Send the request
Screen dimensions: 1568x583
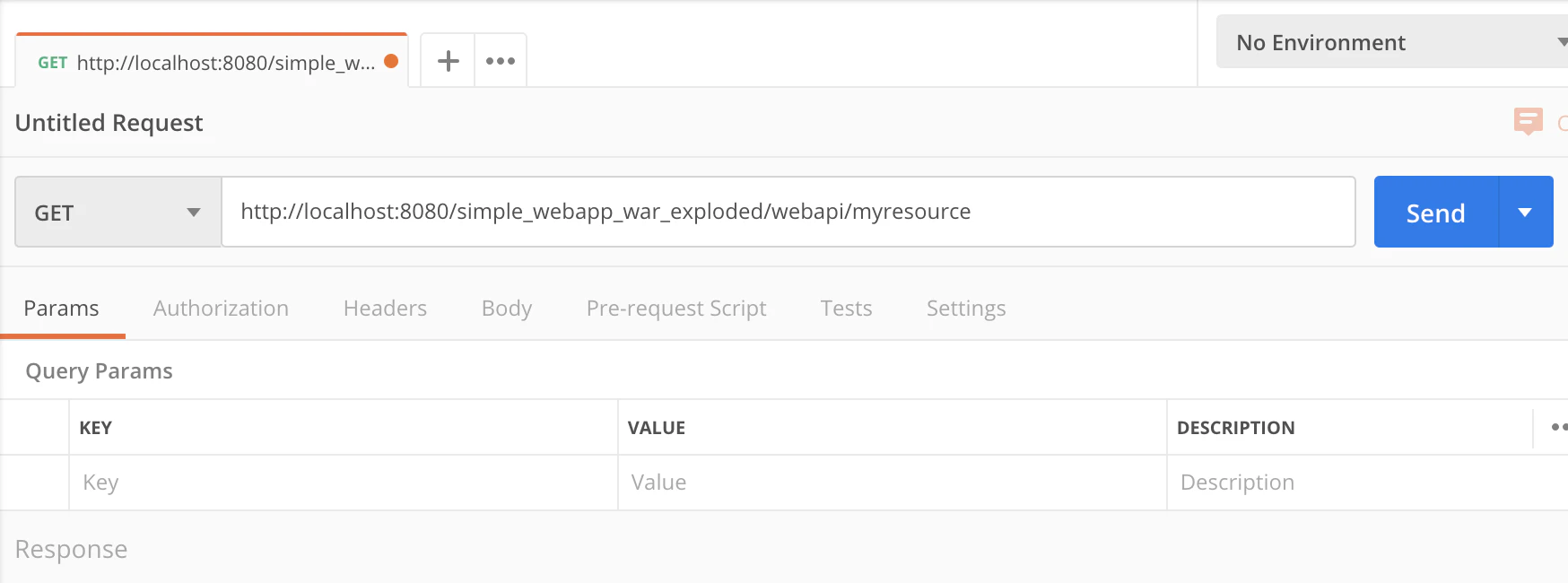tap(1435, 212)
